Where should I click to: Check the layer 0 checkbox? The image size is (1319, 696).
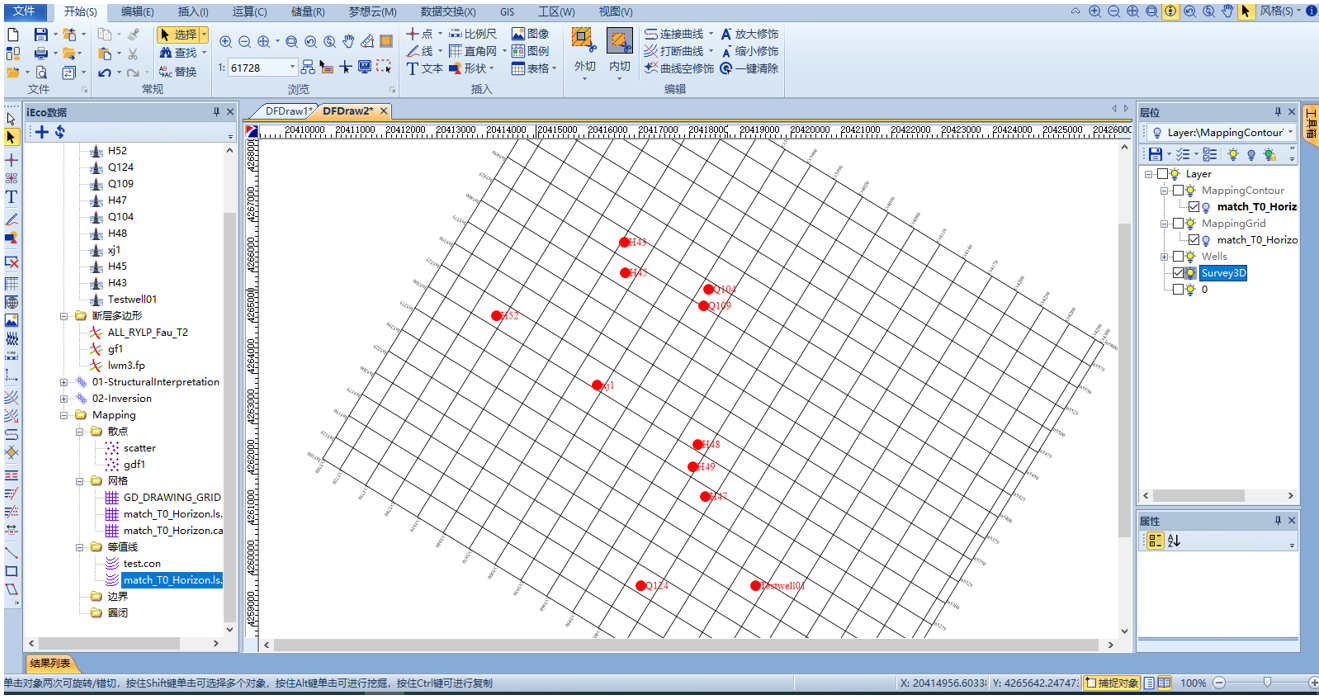pos(1178,290)
